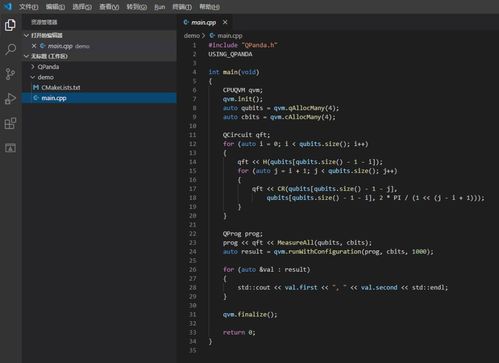Open the Search view icon
Image resolution: width=499 pixels, height=363 pixels.
click(x=10, y=49)
